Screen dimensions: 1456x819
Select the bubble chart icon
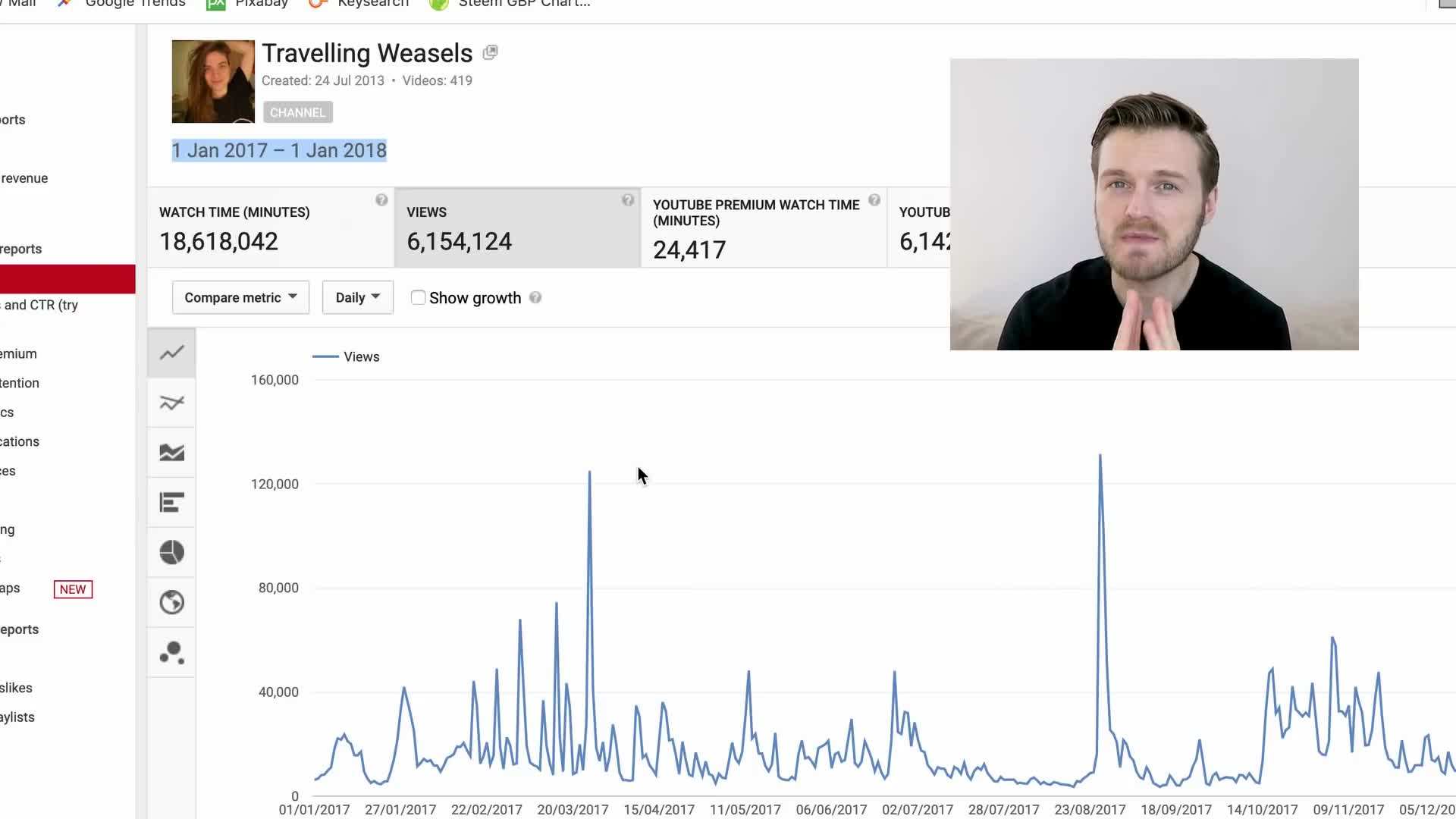coord(171,652)
